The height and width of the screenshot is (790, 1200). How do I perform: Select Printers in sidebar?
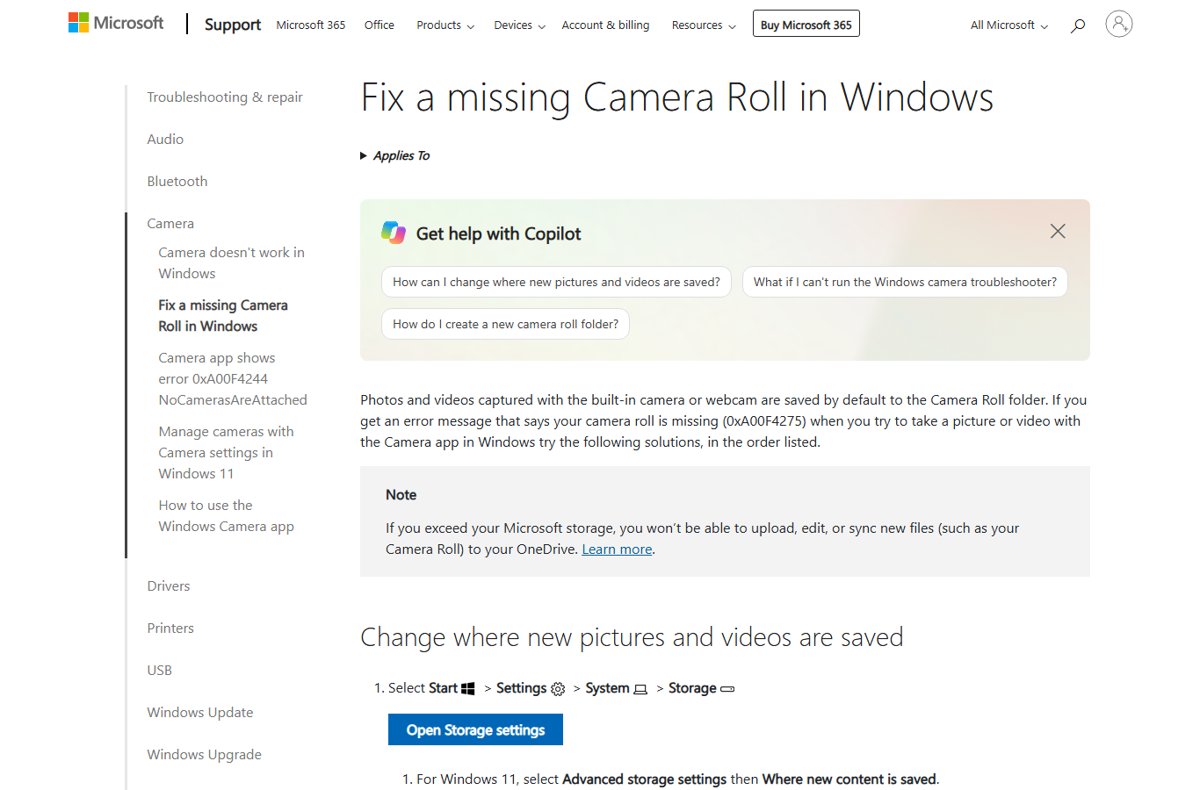click(170, 628)
